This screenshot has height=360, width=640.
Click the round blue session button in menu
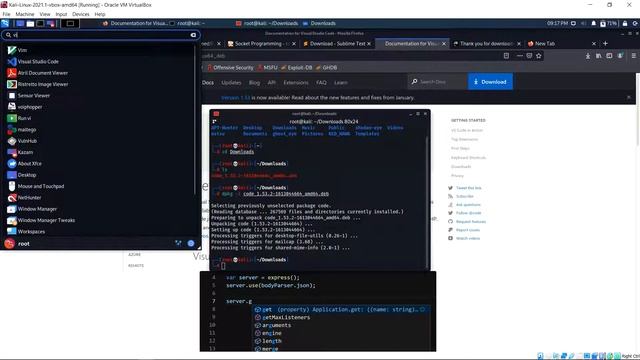191,243
